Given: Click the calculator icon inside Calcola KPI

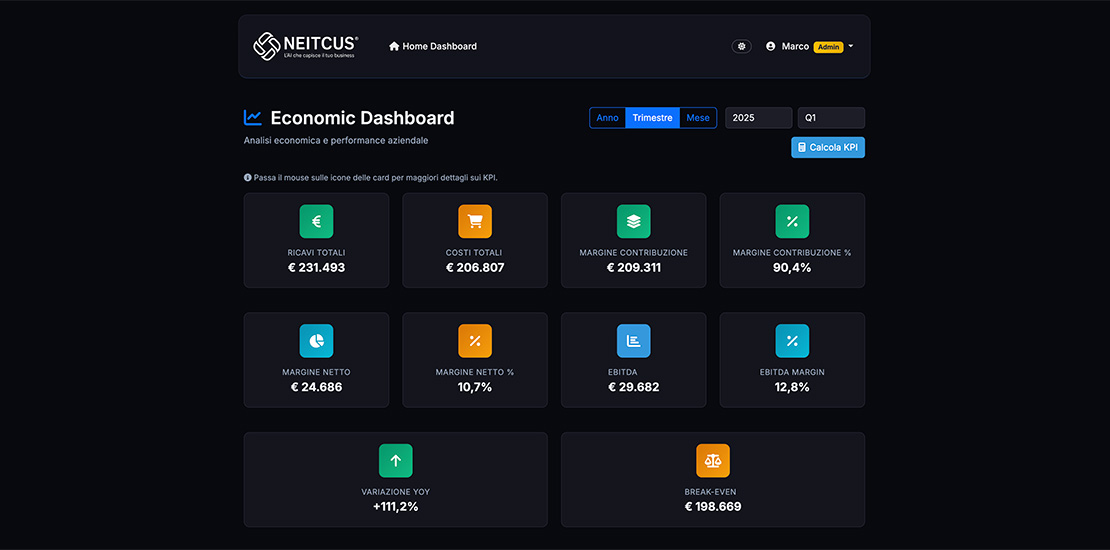Looking at the screenshot, I should point(802,147).
